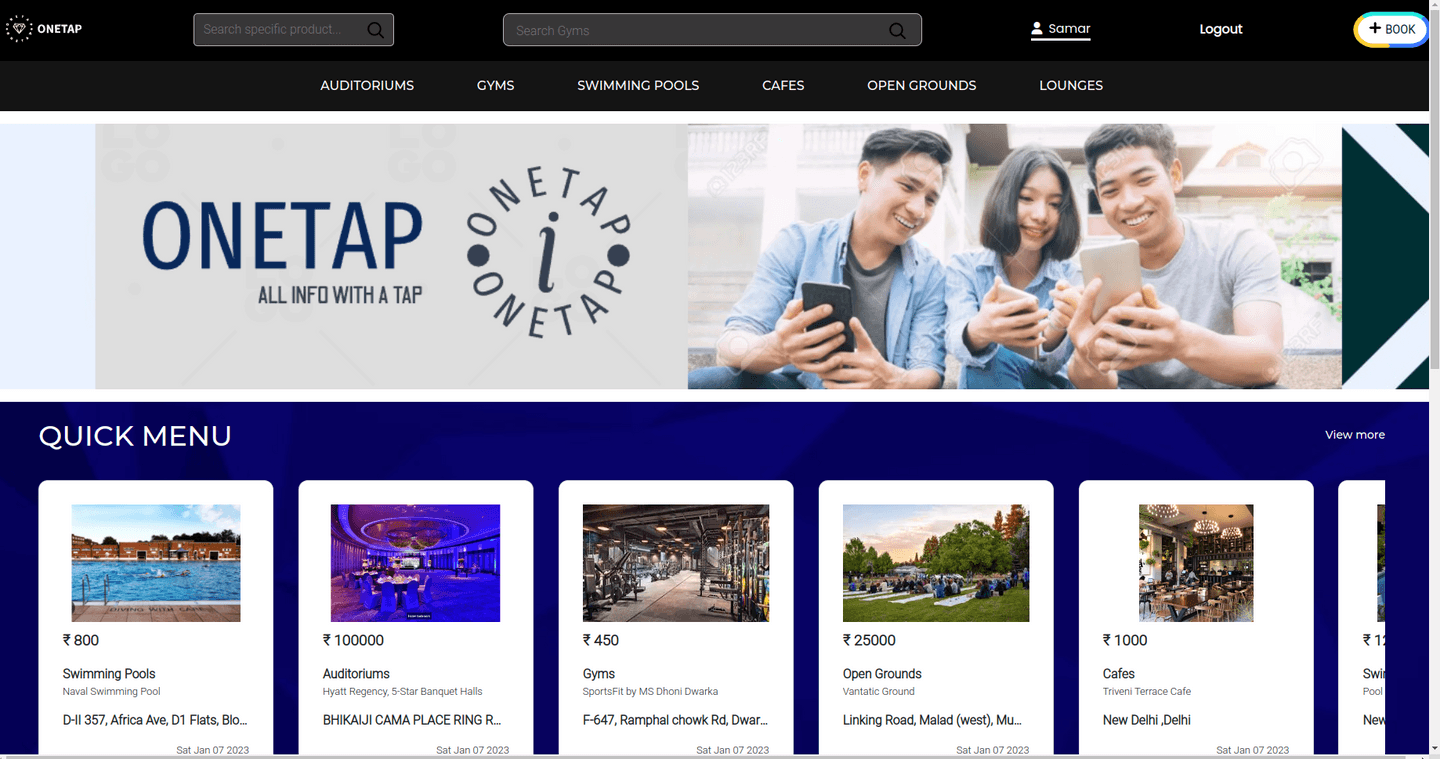Click the QUICK MENU heading
This screenshot has width=1440, height=759.
[x=135, y=436]
